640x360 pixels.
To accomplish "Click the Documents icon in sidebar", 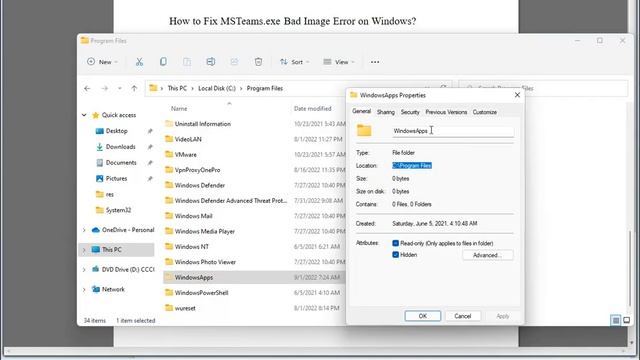I will 99,163.
